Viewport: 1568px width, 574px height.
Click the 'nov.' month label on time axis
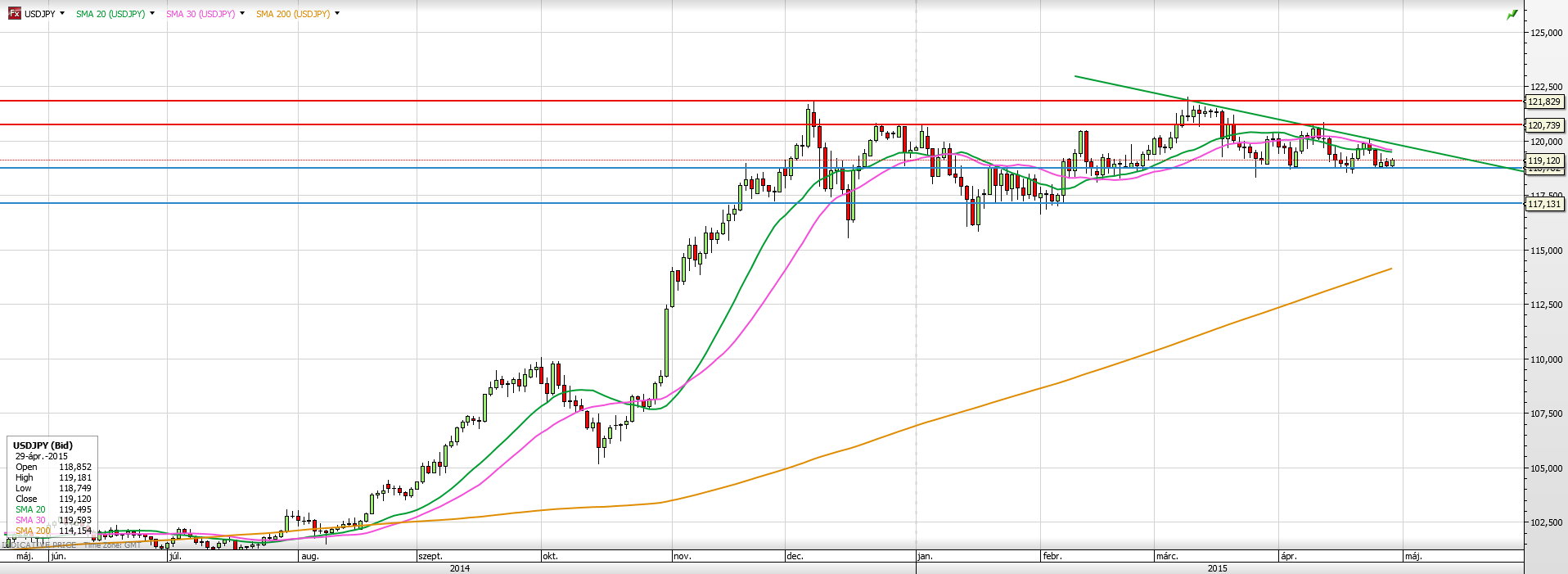pos(682,556)
